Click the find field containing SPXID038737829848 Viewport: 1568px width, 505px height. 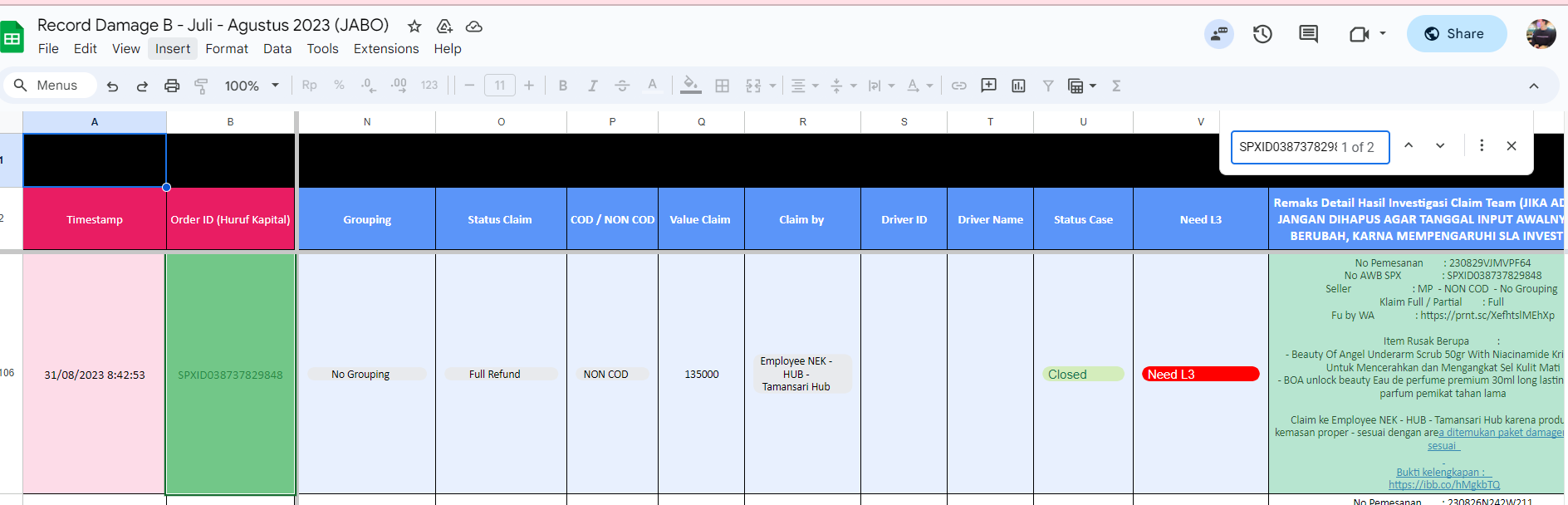[1310, 147]
